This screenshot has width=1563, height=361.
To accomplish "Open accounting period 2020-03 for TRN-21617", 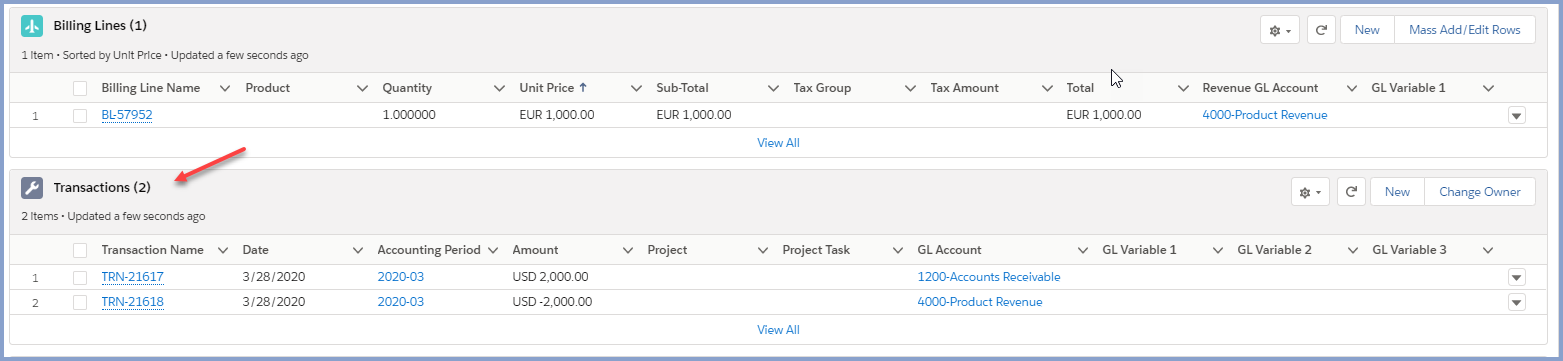I will pyautogui.click(x=401, y=277).
